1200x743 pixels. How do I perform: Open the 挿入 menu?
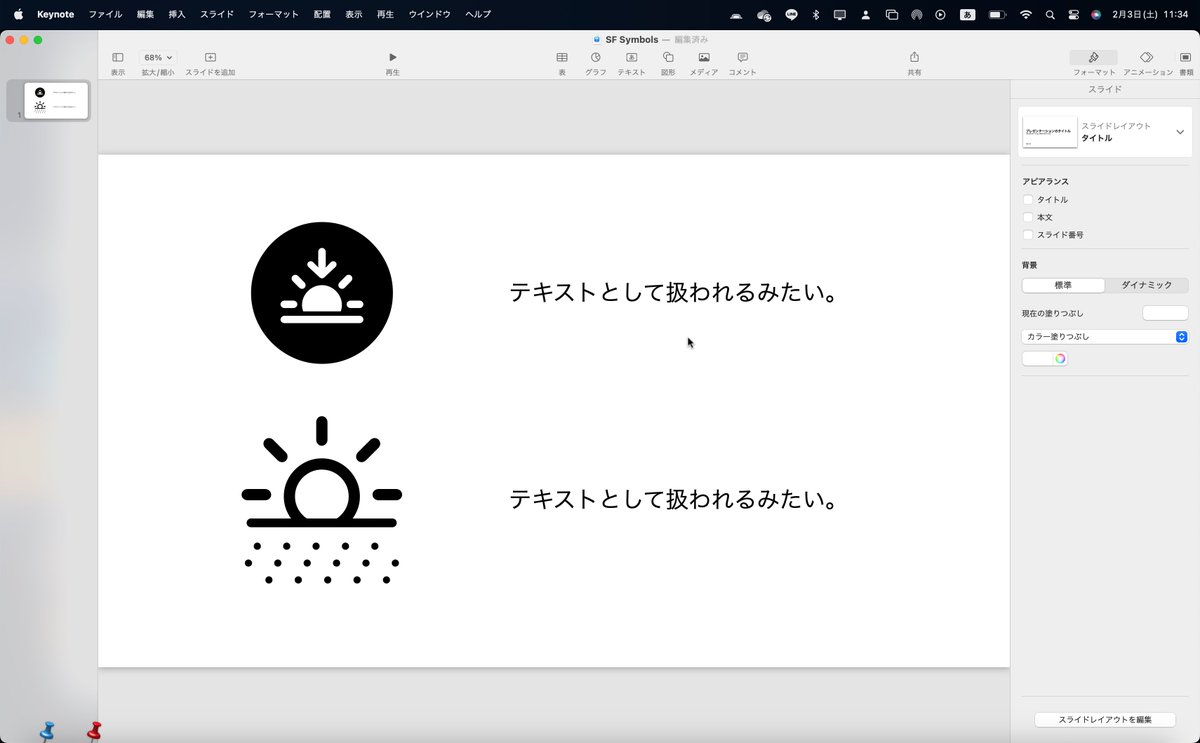[177, 15]
